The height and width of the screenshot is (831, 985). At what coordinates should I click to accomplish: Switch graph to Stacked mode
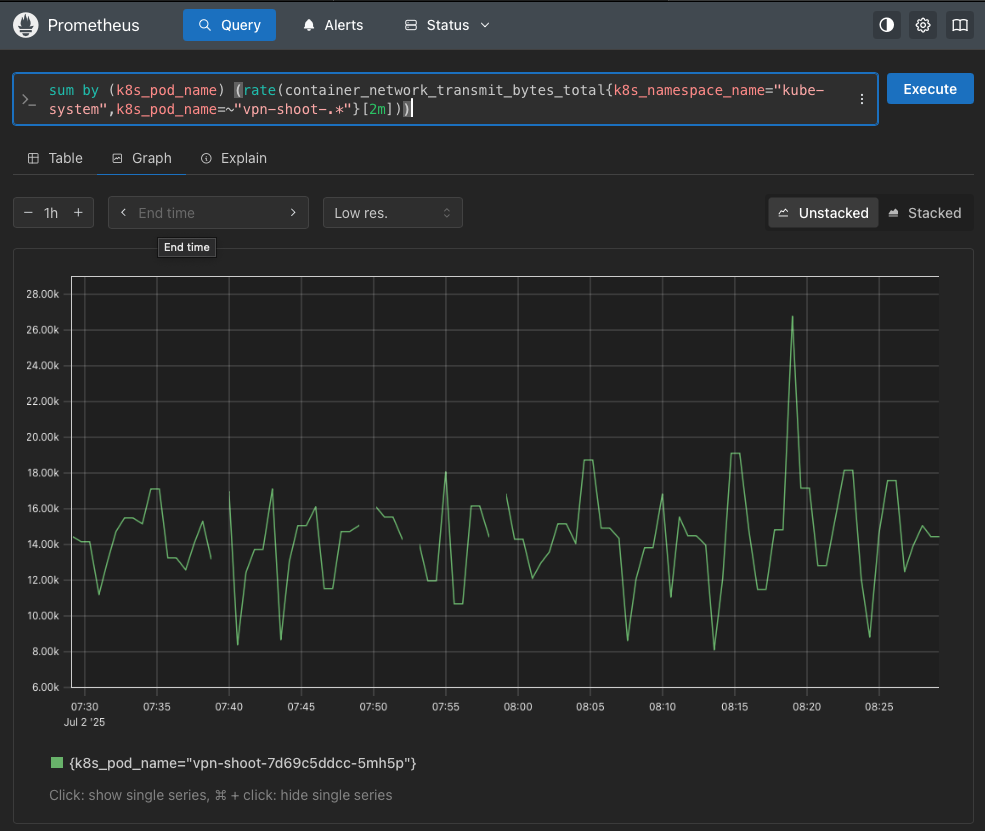pos(924,213)
